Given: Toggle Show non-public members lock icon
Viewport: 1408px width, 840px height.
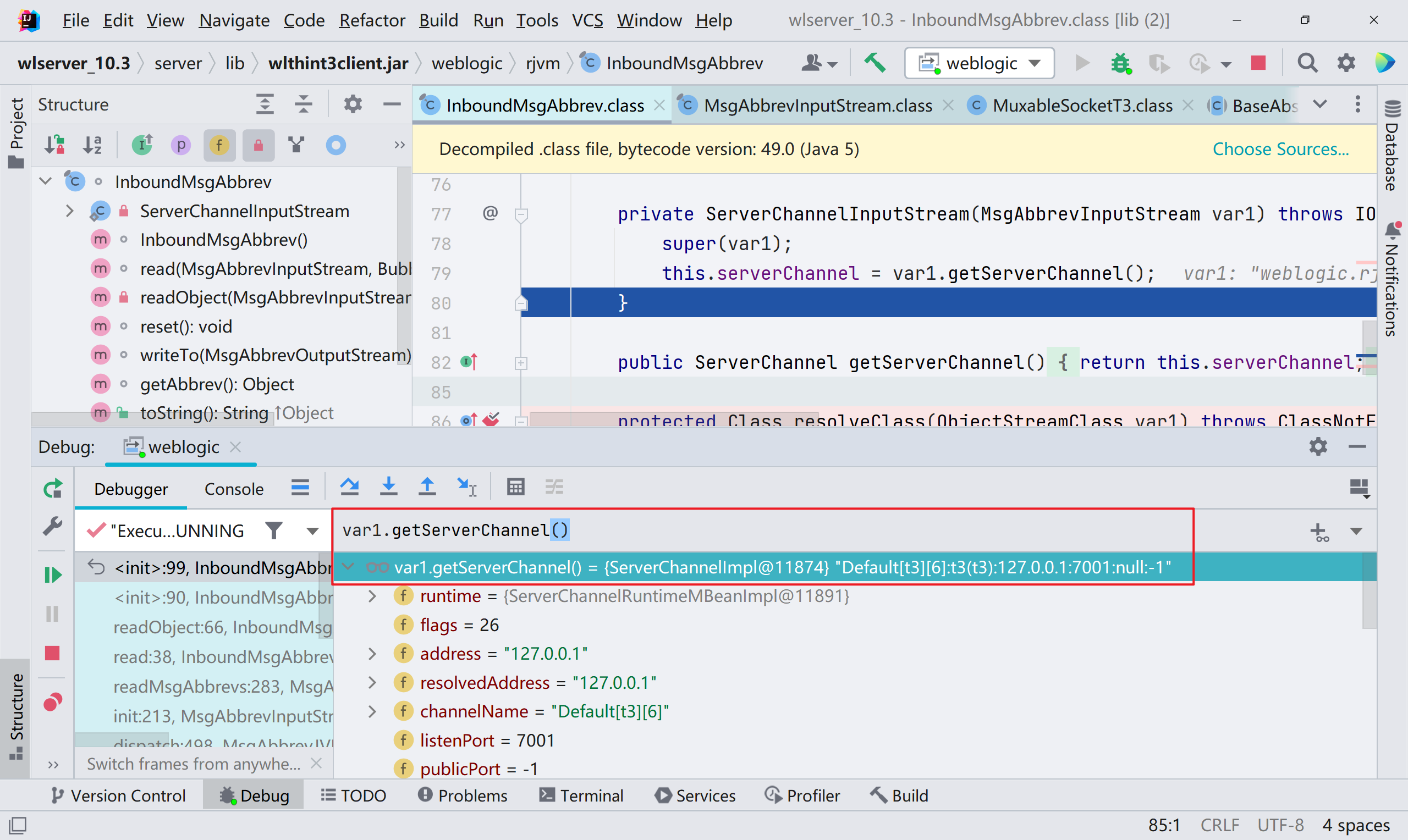Looking at the screenshot, I should click(258, 146).
